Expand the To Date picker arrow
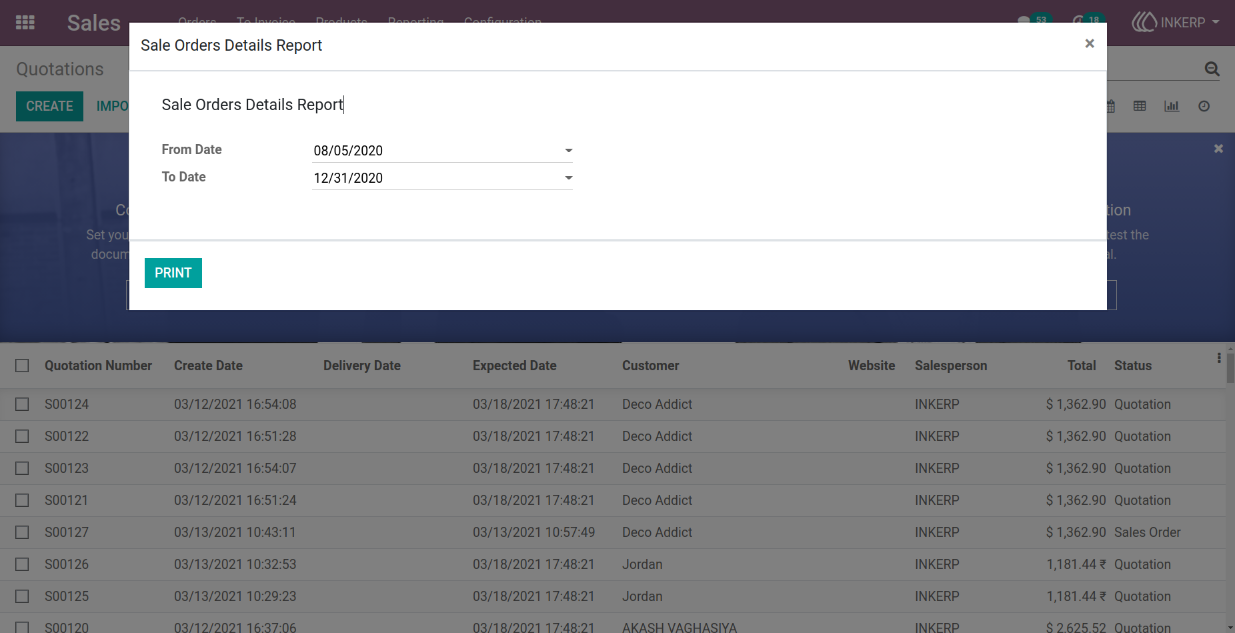 (x=568, y=178)
